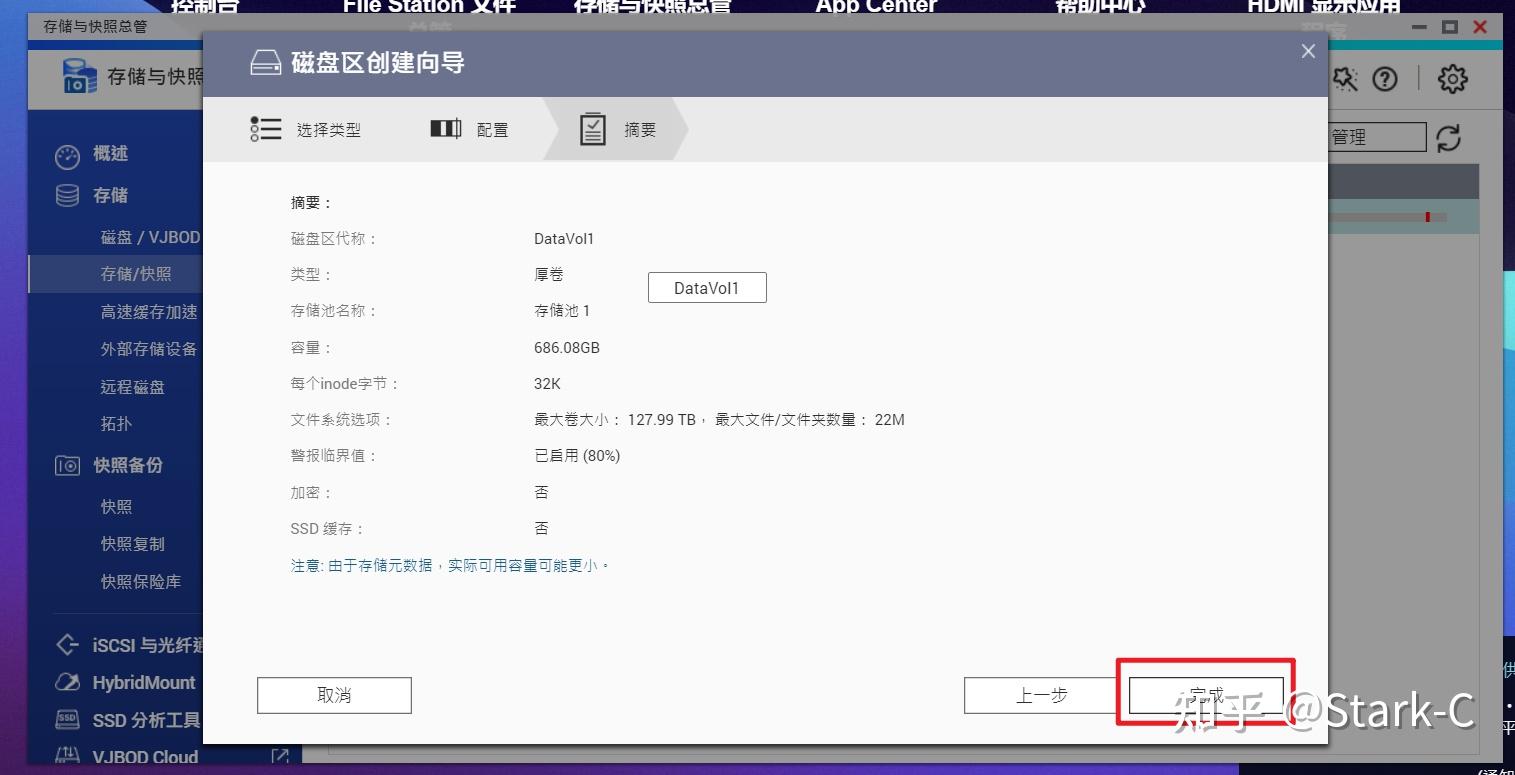Click the red storage usage bar

[1428, 215]
